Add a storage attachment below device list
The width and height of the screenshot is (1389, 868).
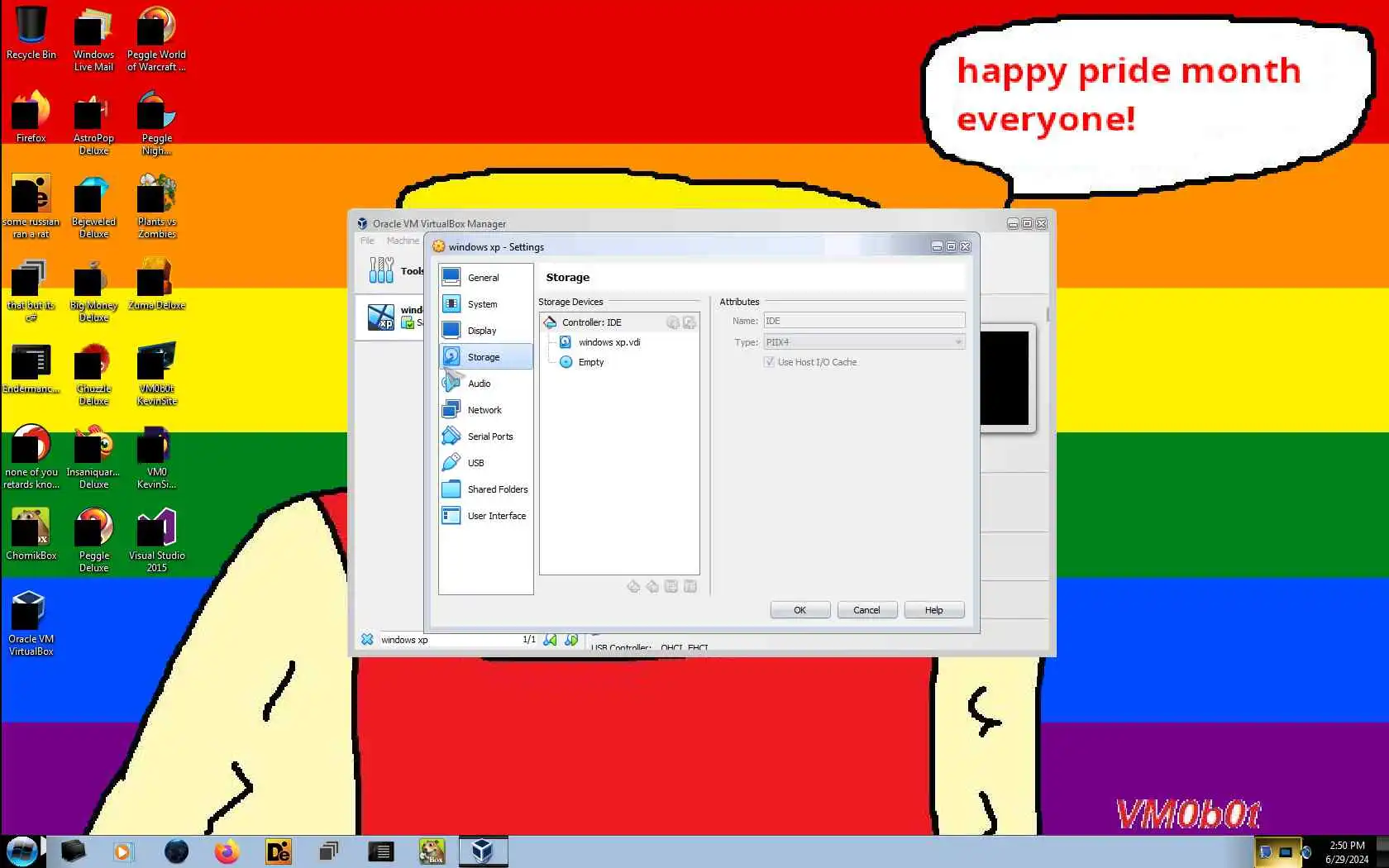click(671, 586)
